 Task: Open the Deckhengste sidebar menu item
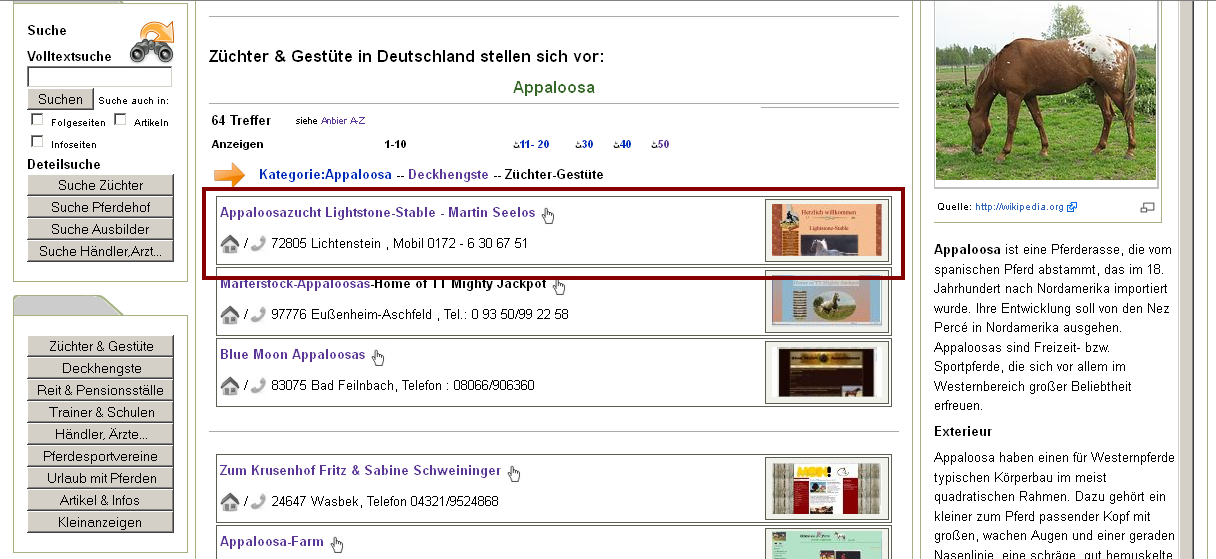(101, 368)
